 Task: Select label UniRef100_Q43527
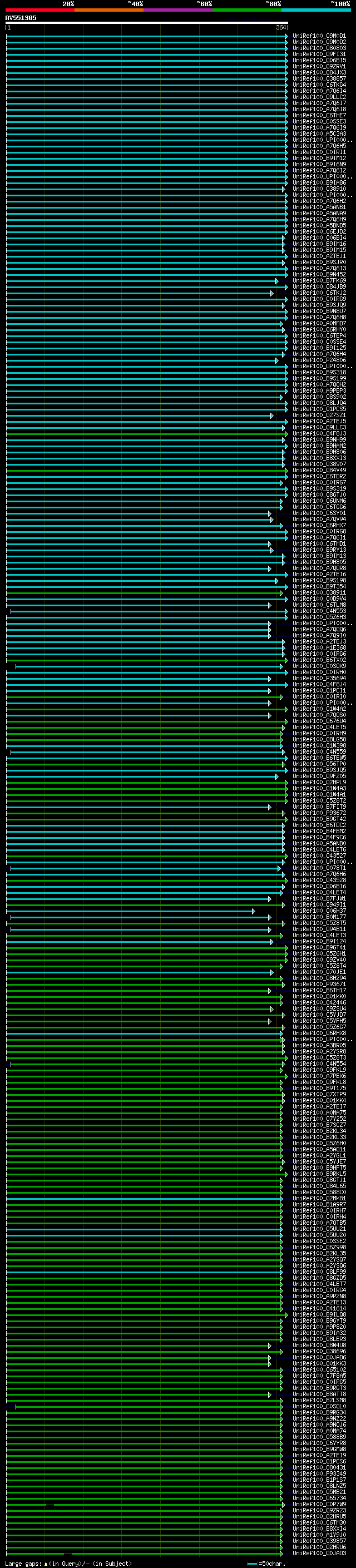[x=319, y=856]
